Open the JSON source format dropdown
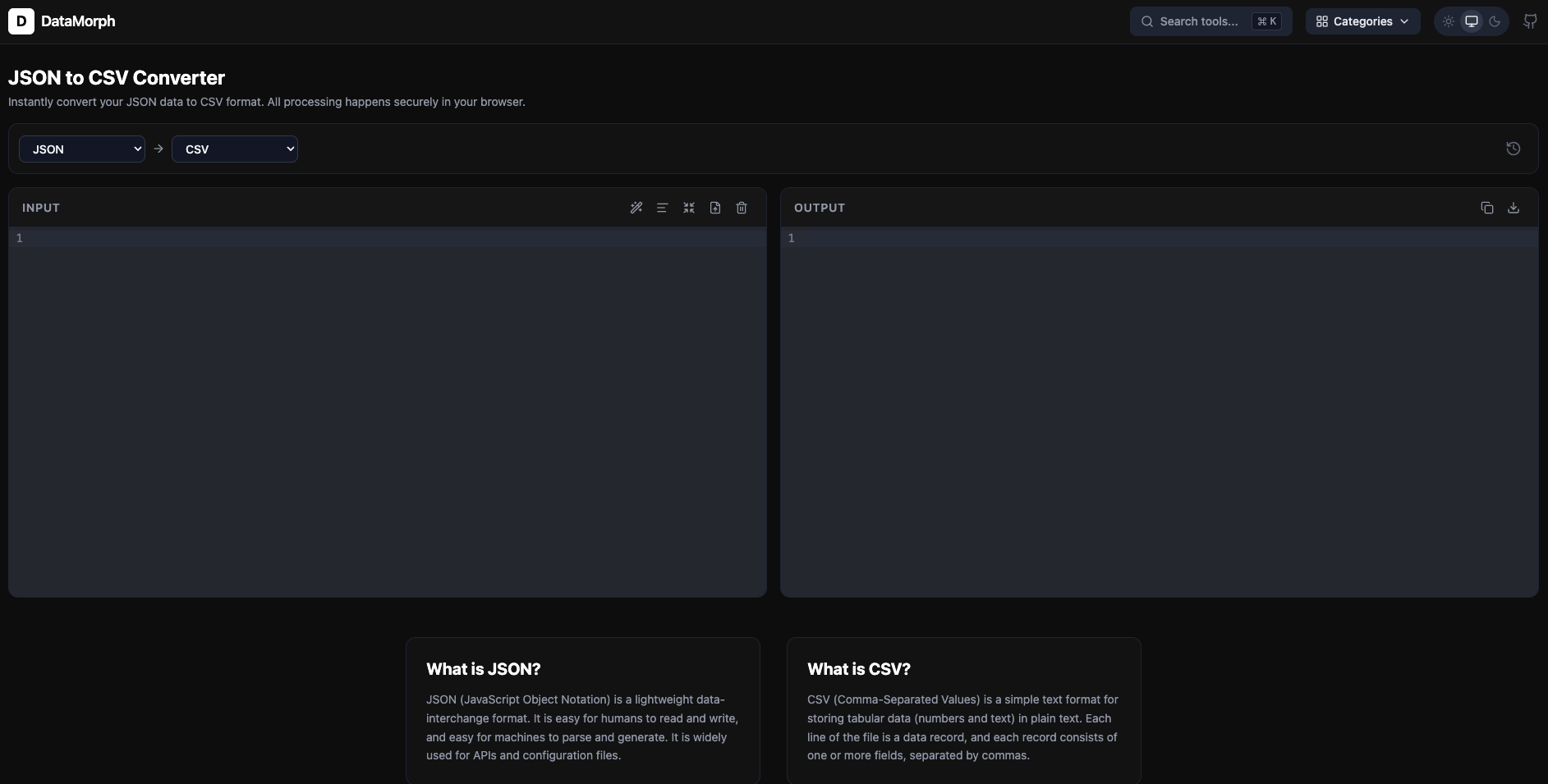This screenshot has width=1548, height=784. click(x=82, y=149)
